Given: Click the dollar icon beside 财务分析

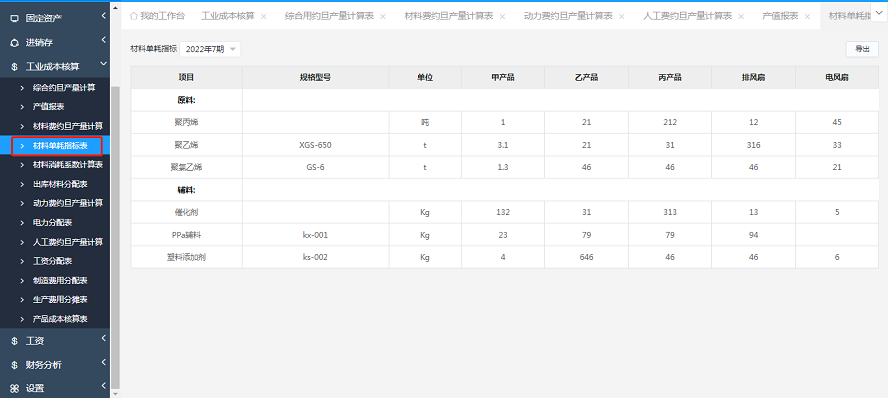Looking at the screenshot, I should click(15, 365).
